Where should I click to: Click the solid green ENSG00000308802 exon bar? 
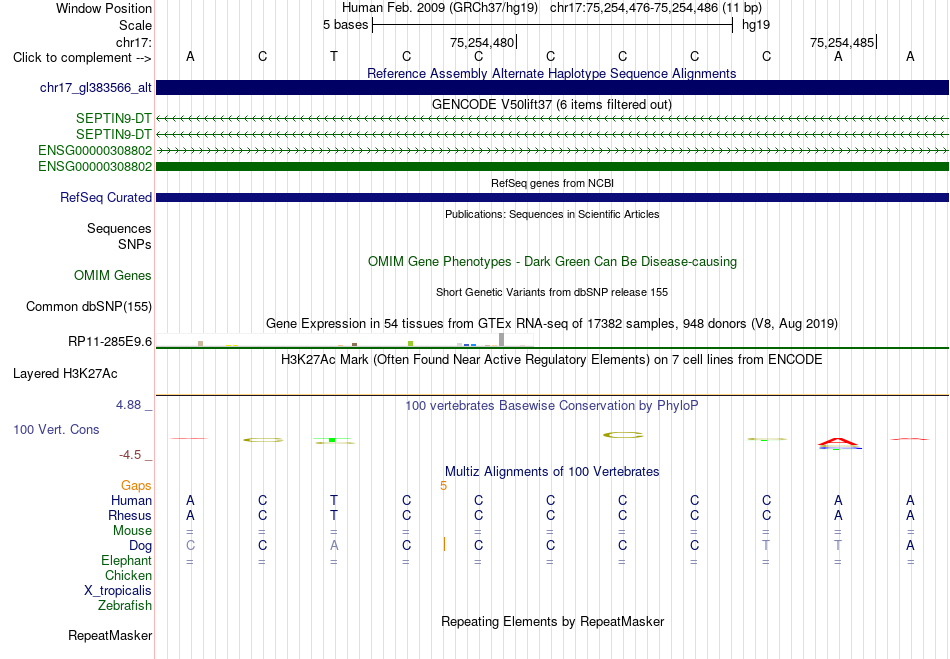[x=552, y=166]
